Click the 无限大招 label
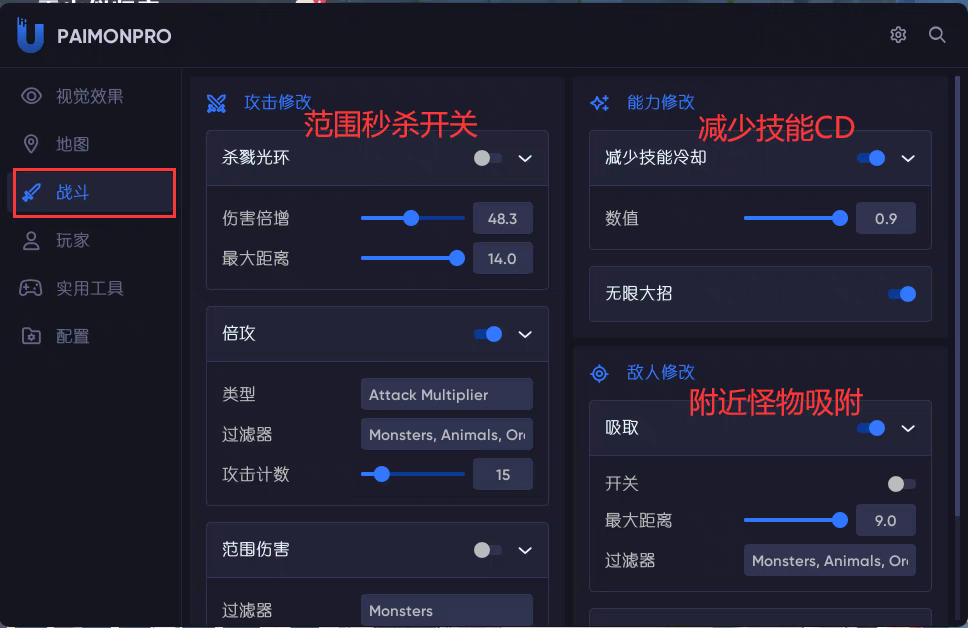 [638, 293]
